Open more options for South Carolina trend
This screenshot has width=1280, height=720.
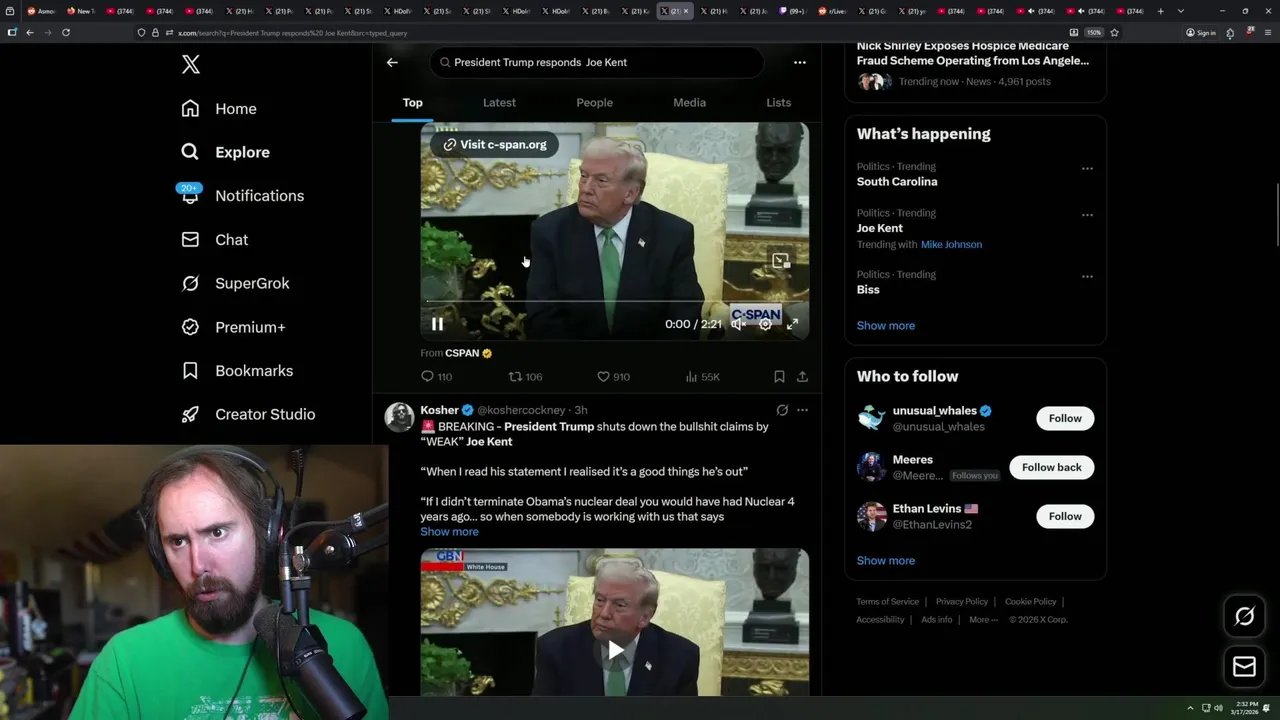pyautogui.click(x=1087, y=169)
